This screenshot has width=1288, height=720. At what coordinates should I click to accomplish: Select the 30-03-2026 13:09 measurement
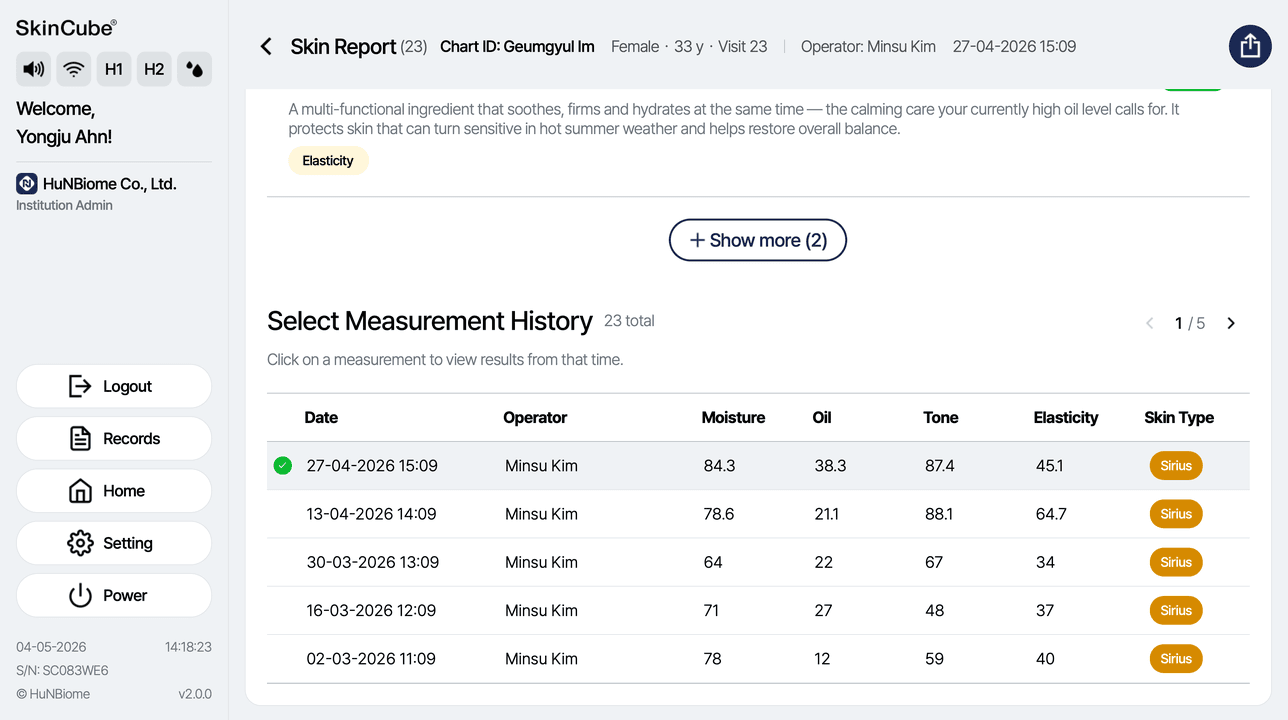pyautogui.click(x=758, y=562)
